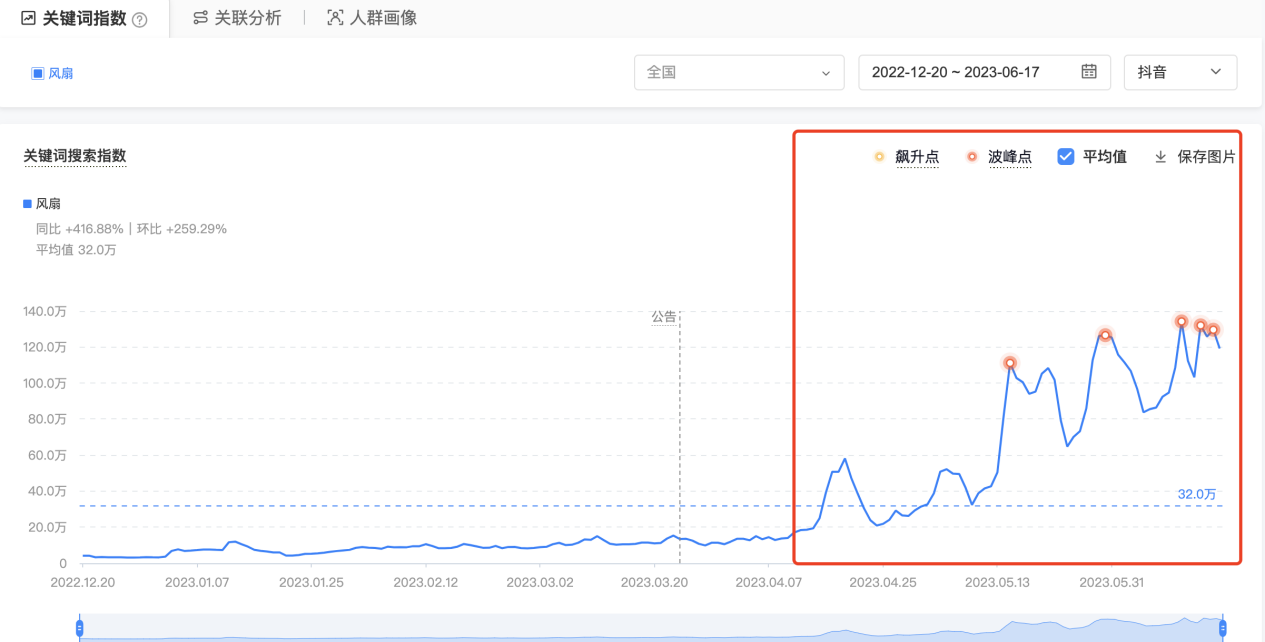Click the 公告 marker on the chart
The height and width of the screenshot is (642, 1265).
pyautogui.click(x=664, y=316)
